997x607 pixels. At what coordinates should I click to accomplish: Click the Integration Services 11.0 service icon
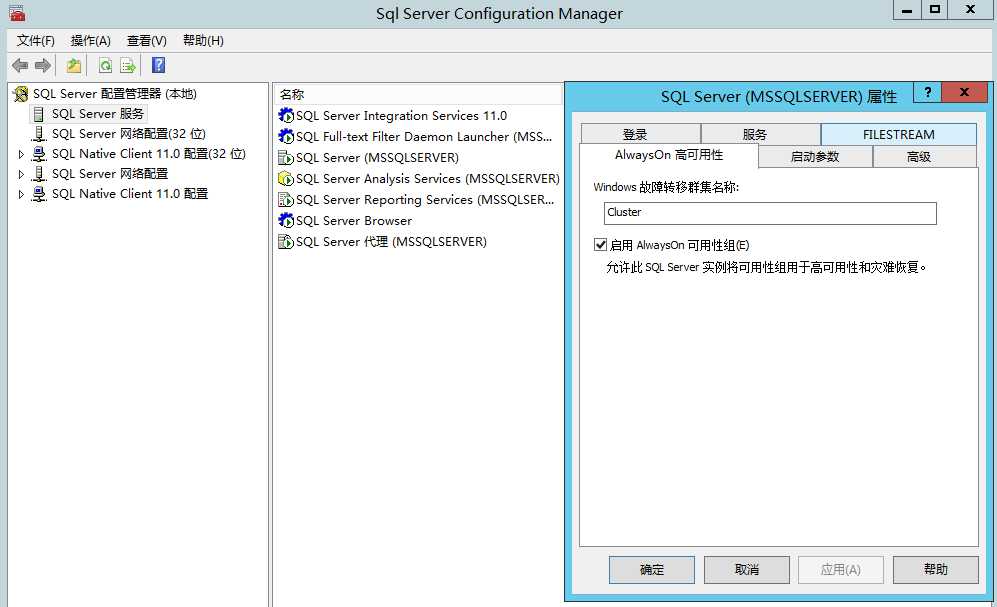tap(286, 116)
